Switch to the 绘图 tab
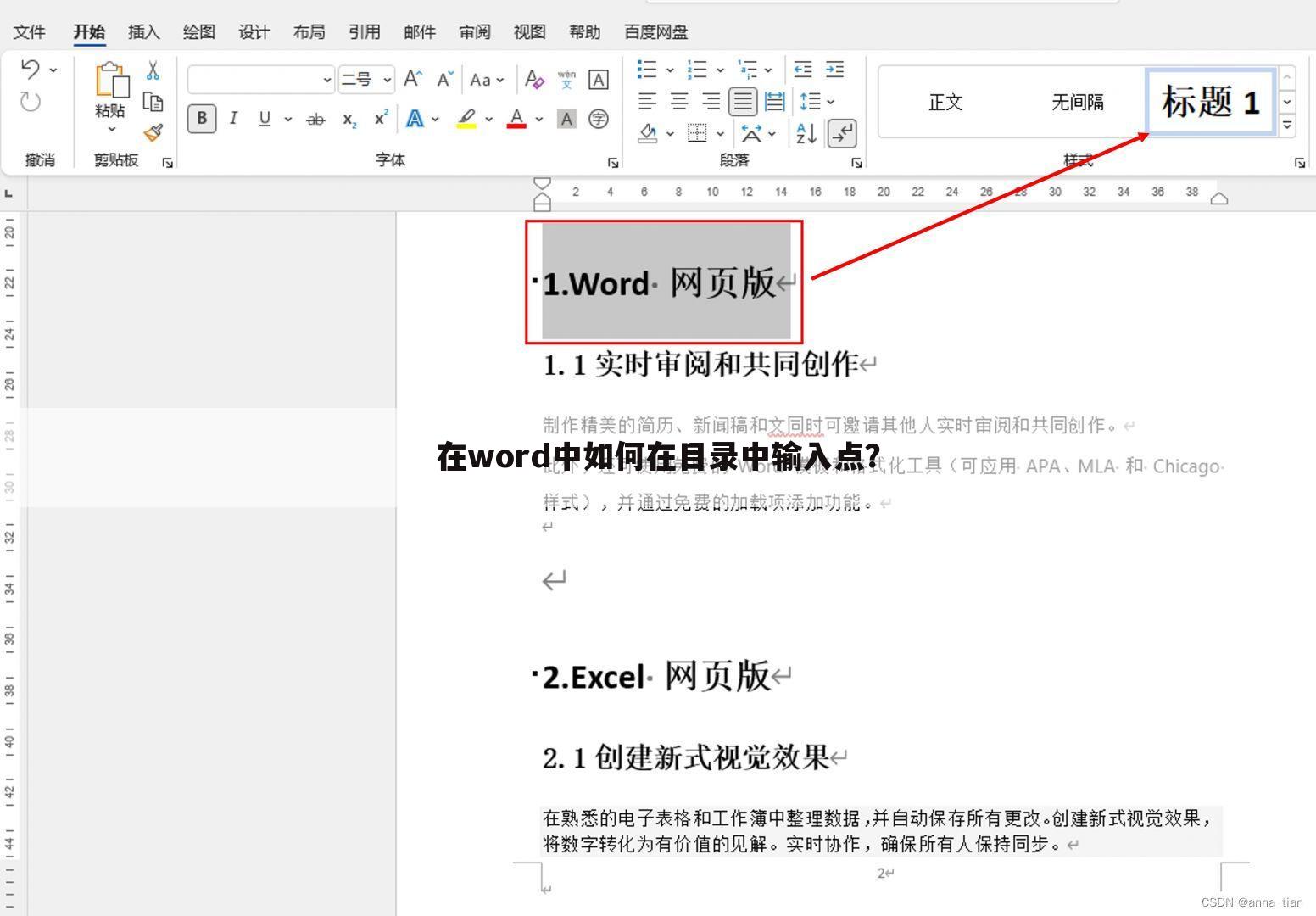The width and height of the screenshot is (1316, 916). click(x=199, y=32)
